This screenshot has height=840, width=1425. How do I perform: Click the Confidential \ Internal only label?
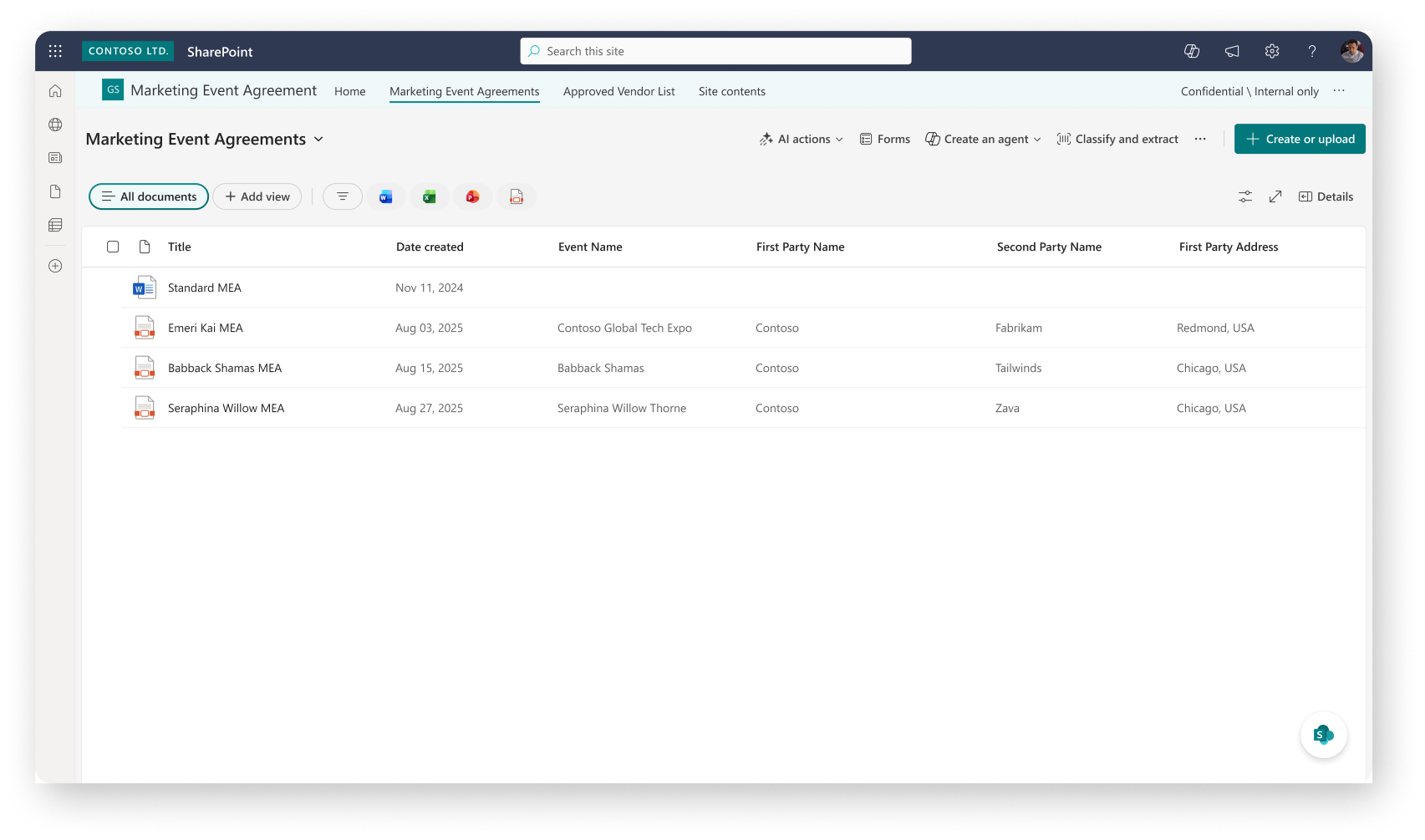(x=1249, y=91)
